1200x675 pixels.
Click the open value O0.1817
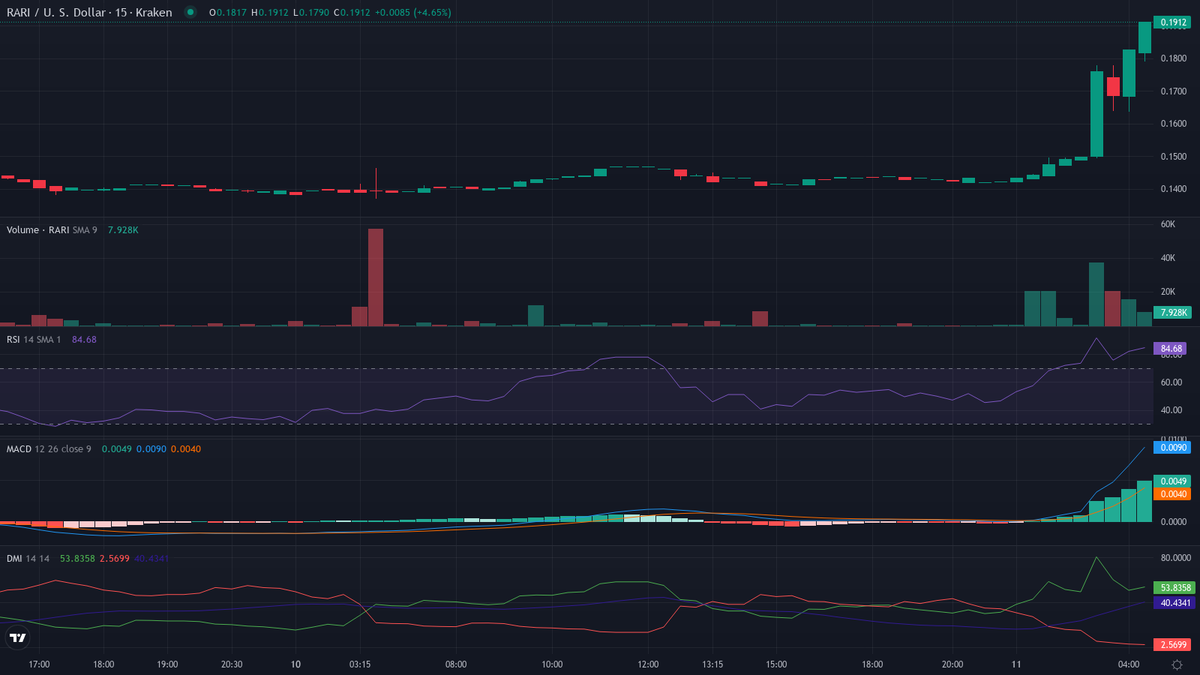[228, 12]
